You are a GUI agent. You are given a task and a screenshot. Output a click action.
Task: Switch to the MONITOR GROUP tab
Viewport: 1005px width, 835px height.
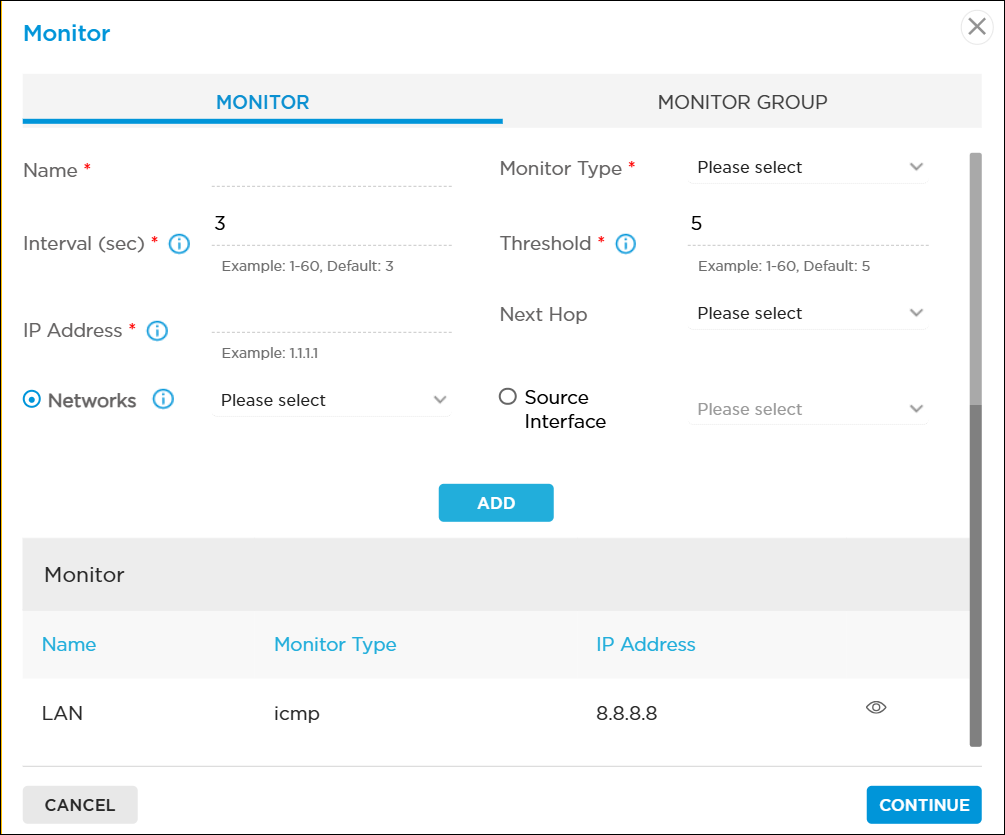[742, 102]
